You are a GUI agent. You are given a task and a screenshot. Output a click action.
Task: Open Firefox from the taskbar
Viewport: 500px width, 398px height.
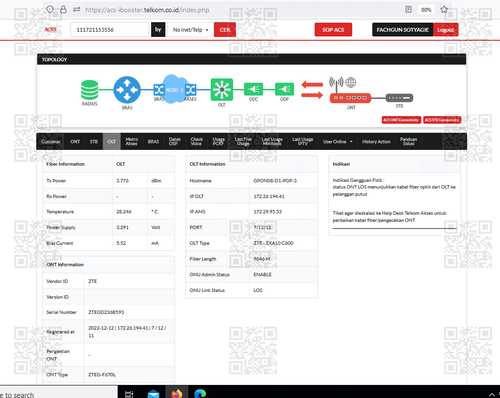click(x=177, y=394)
